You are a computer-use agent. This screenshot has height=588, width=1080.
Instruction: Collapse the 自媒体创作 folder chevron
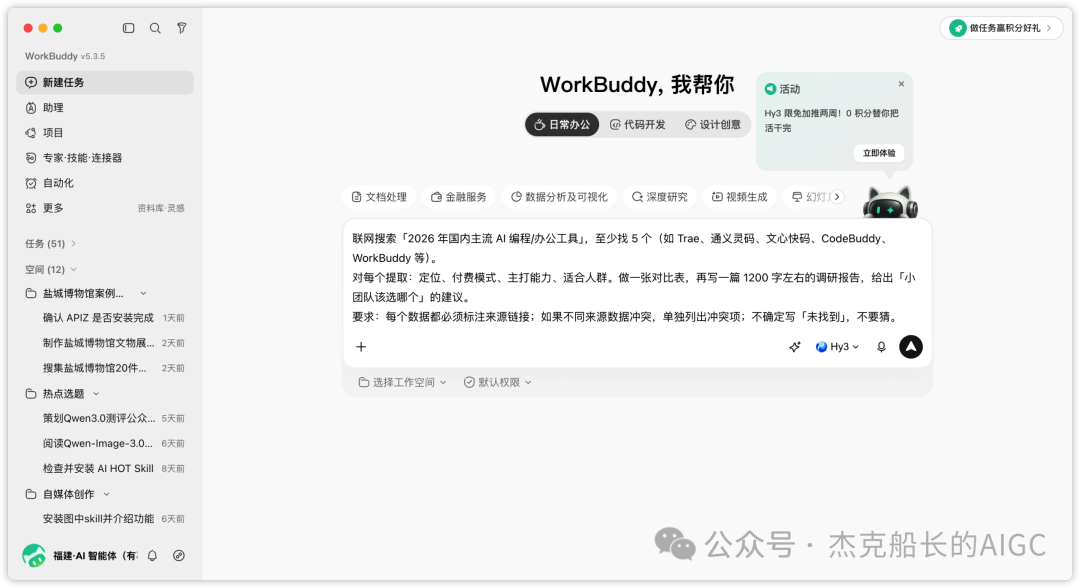(x=106, y=494)
